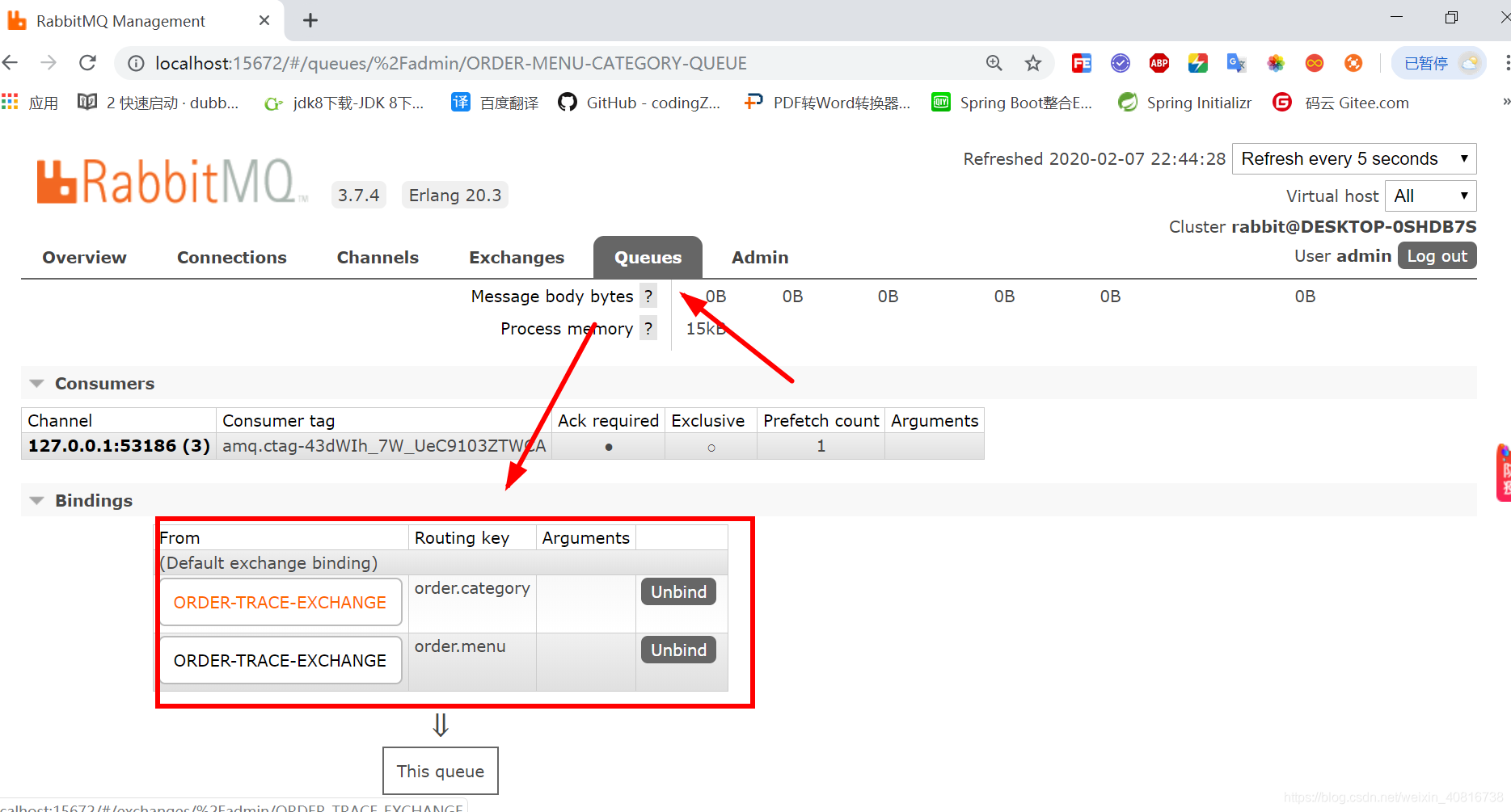Viewport: 1511px width, 812px height.
Task: Click the cluster name rabbit@DESKTOP-0SHDB7S
Action: tap(1353, 226)
